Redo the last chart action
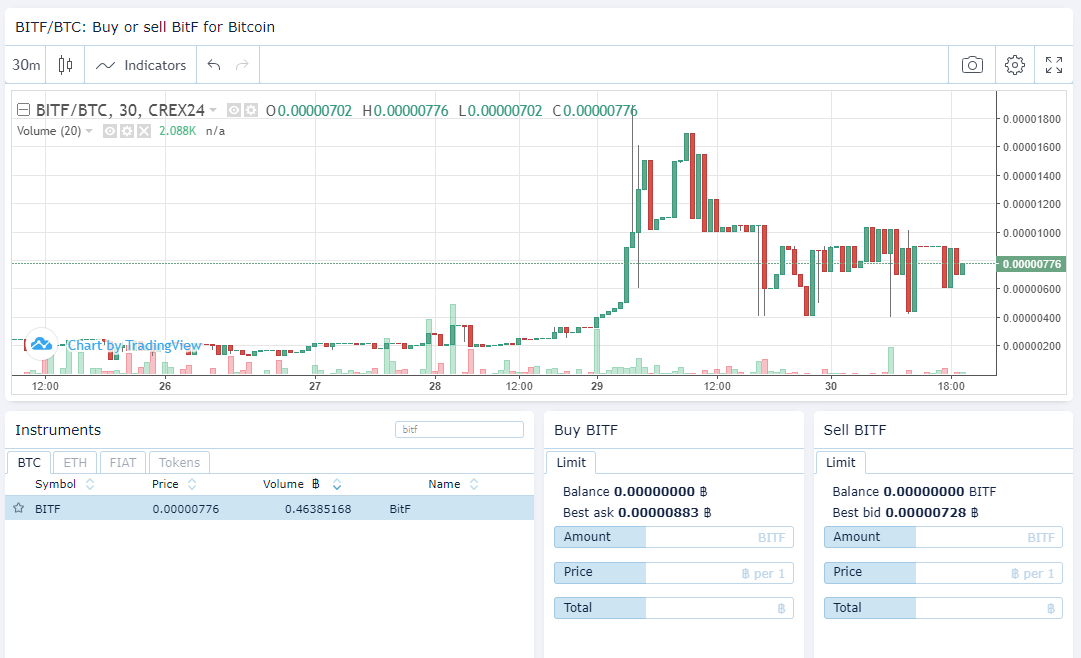Viewport: 1081px width, 658px height. click(x=242, y=65)
